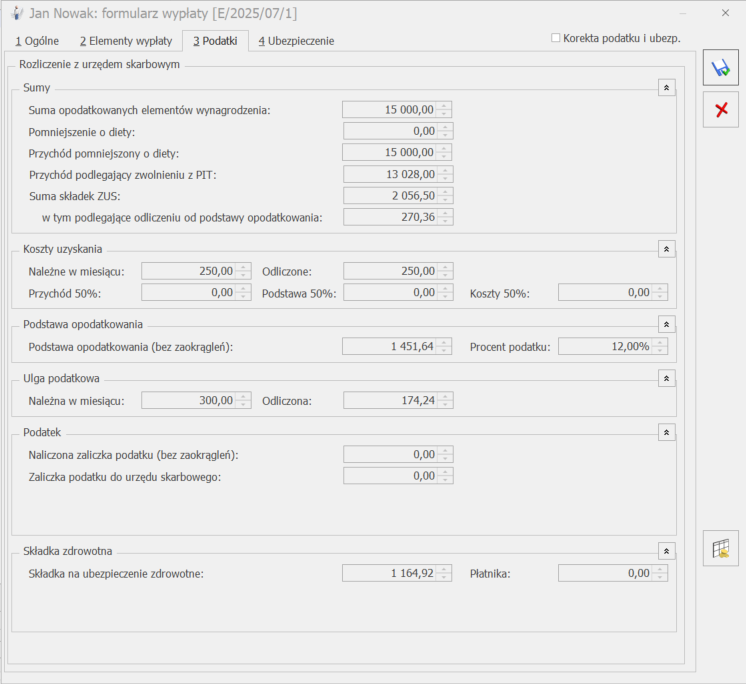Click field showing 270,36 deduction
The height and width of the screenshot is (684, 746).
click(x=398, y=217)
